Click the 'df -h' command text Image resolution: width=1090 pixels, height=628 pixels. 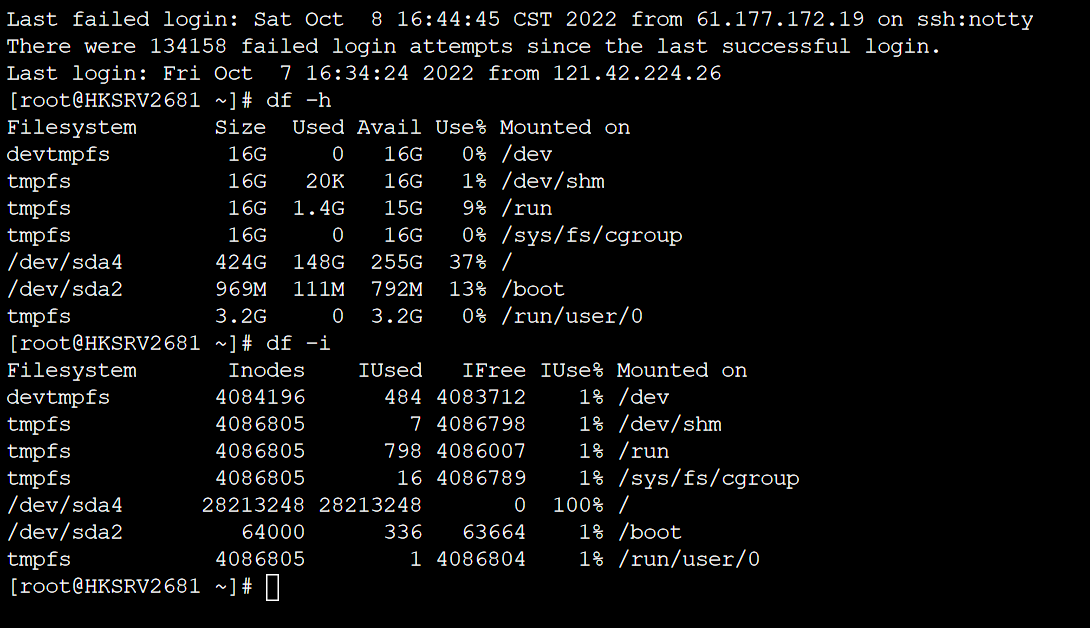[x=299, y=100]
